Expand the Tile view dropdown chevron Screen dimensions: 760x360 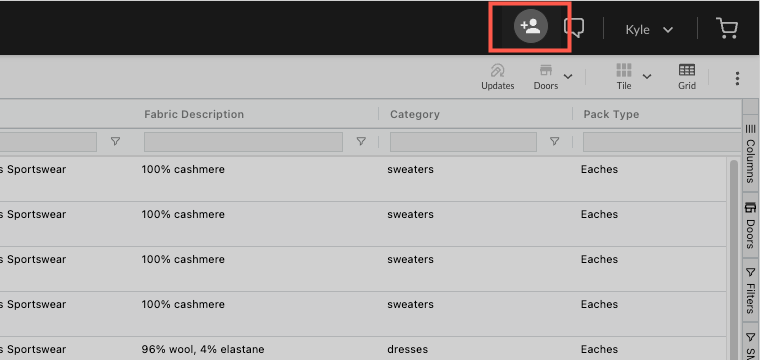647,77
